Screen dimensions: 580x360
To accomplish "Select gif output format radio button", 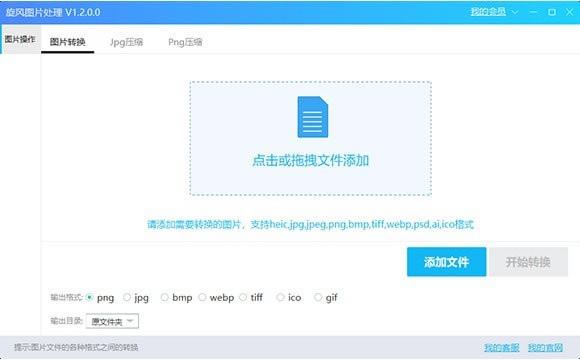I will [x=318, y=297].
